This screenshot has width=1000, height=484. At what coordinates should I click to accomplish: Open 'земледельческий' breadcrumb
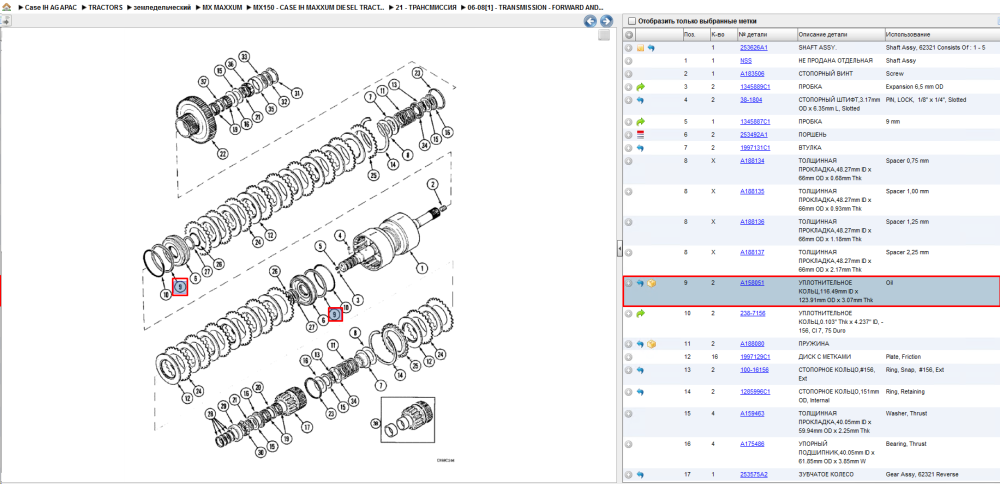tap(163, 7)
